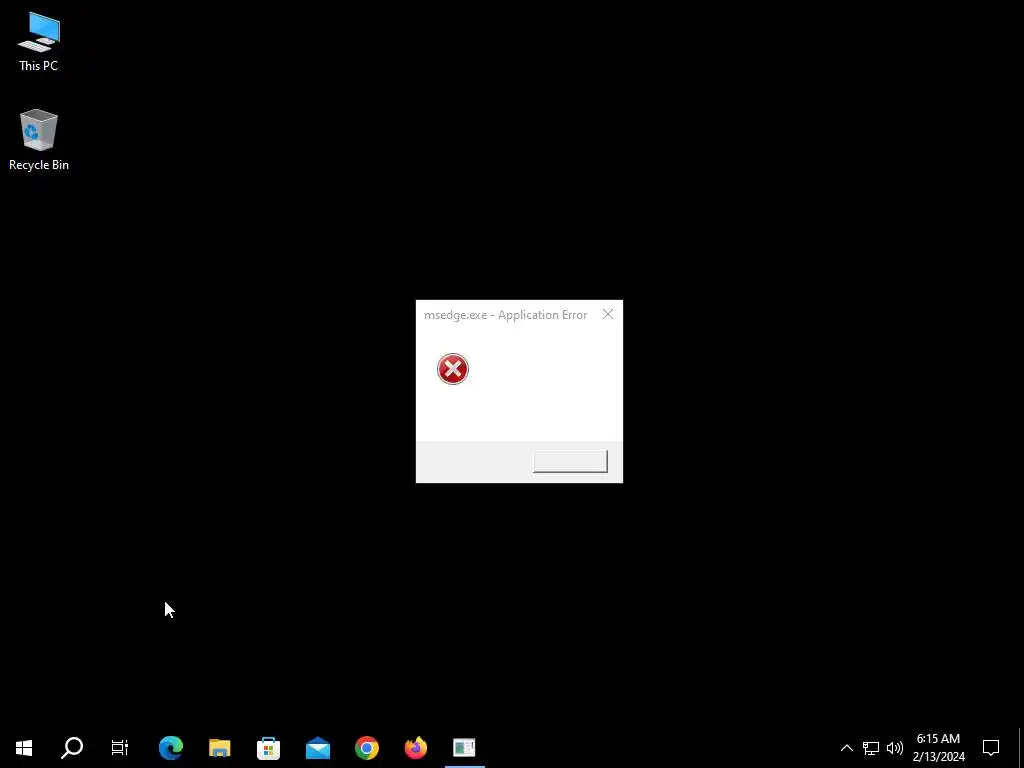Open Task View on the taskbar
Screen dimensions: 1024x768
tap(120, 747)
